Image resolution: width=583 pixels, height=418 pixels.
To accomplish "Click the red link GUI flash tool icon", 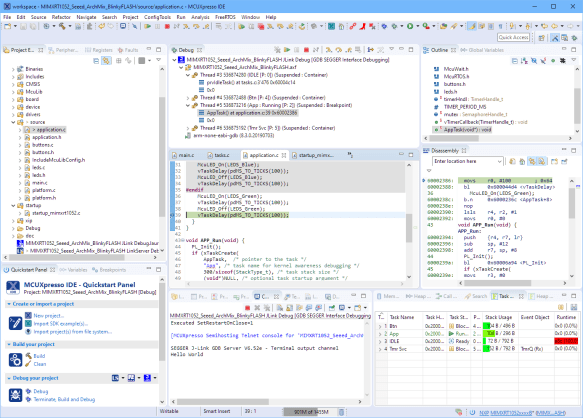I will (x=352, y=26).
